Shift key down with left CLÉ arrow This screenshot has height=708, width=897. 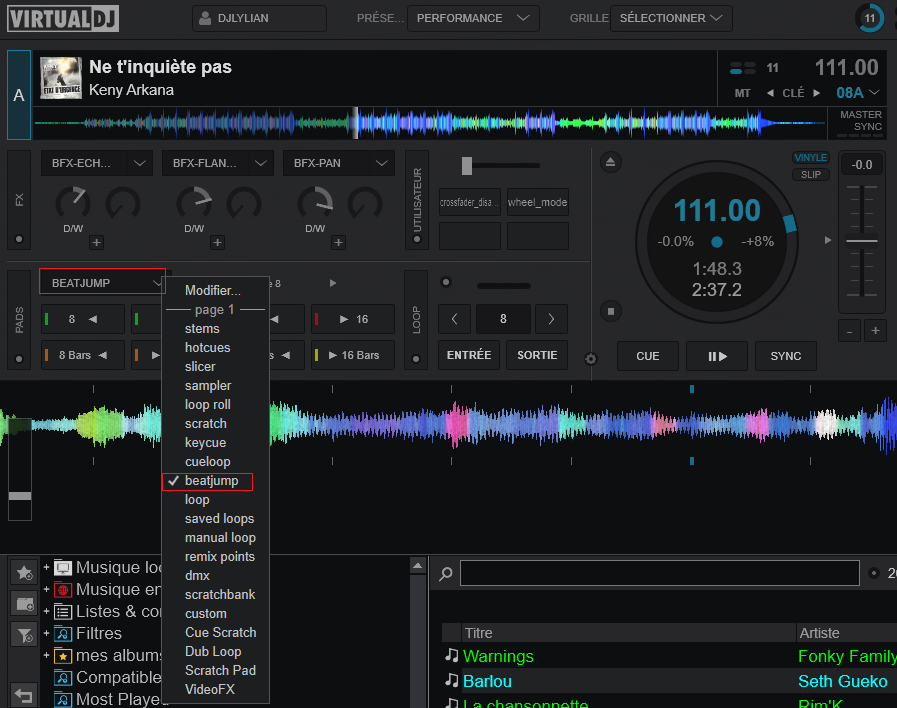coord(770,93)
